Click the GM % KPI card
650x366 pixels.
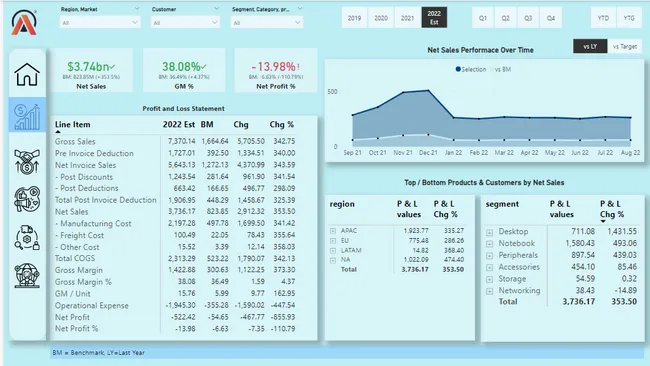coord(184,70)
